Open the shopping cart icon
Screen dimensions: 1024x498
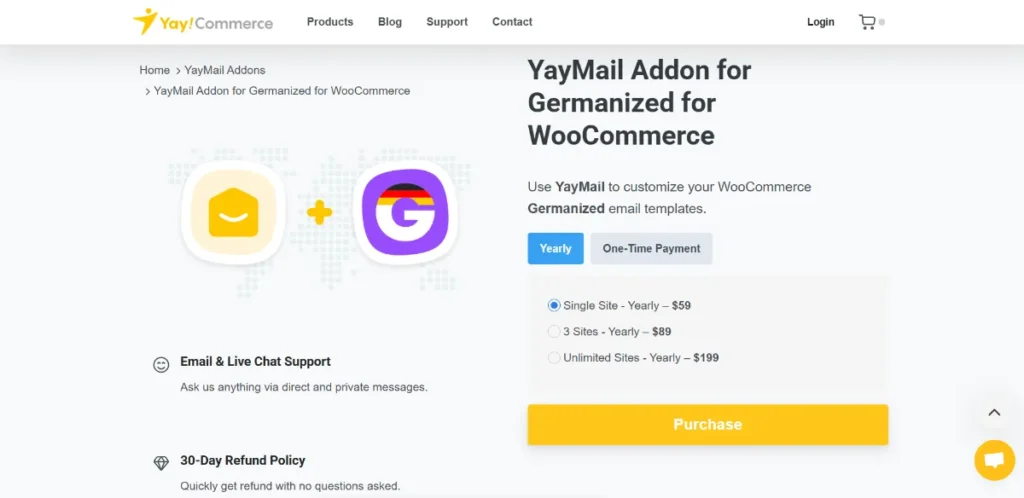click(x=867, y=22)
